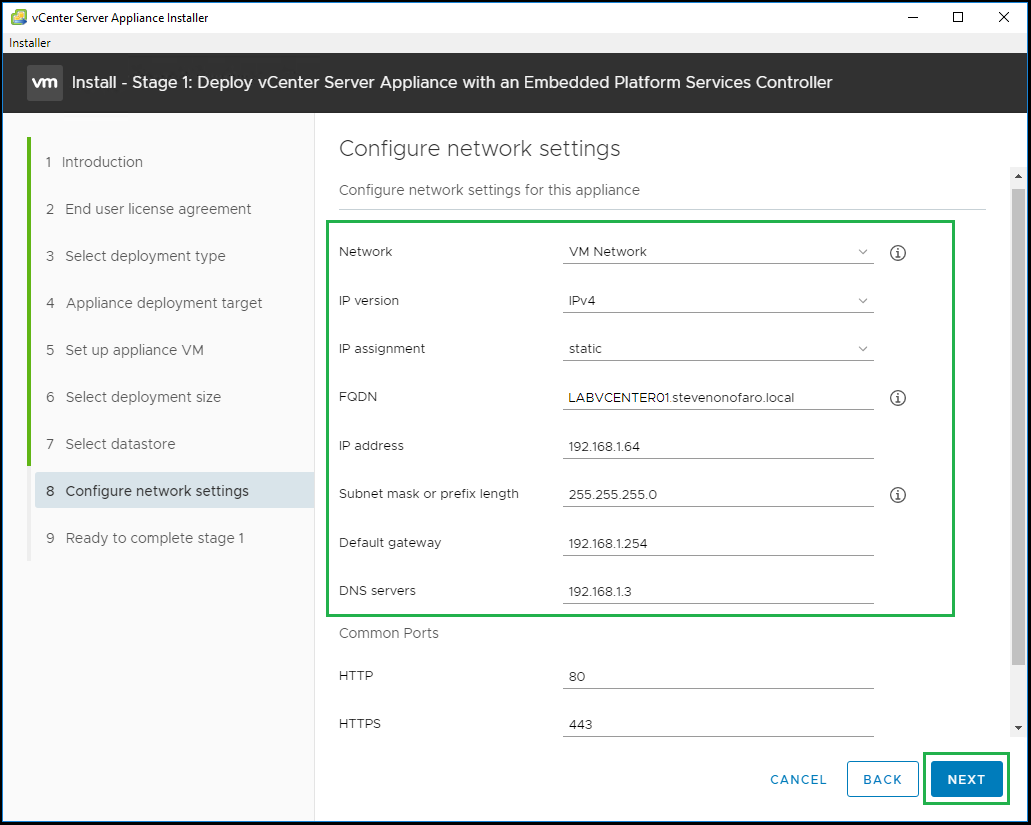1031x825 pixels.
Task: Click the scrollbar down arrow
Action: coord(1018,728)
